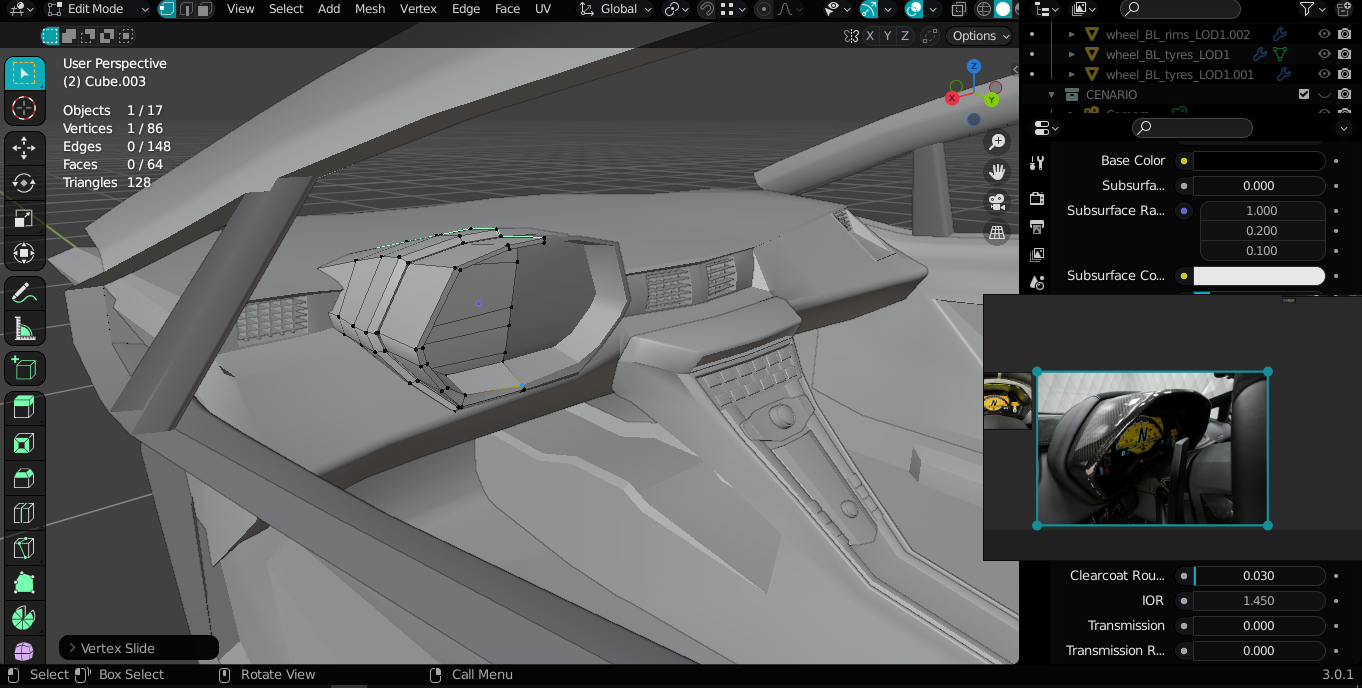This screenshot has height=688, width=1362.
Task: Activate the combined Transform tool
Action: click(x=25, y=253)
